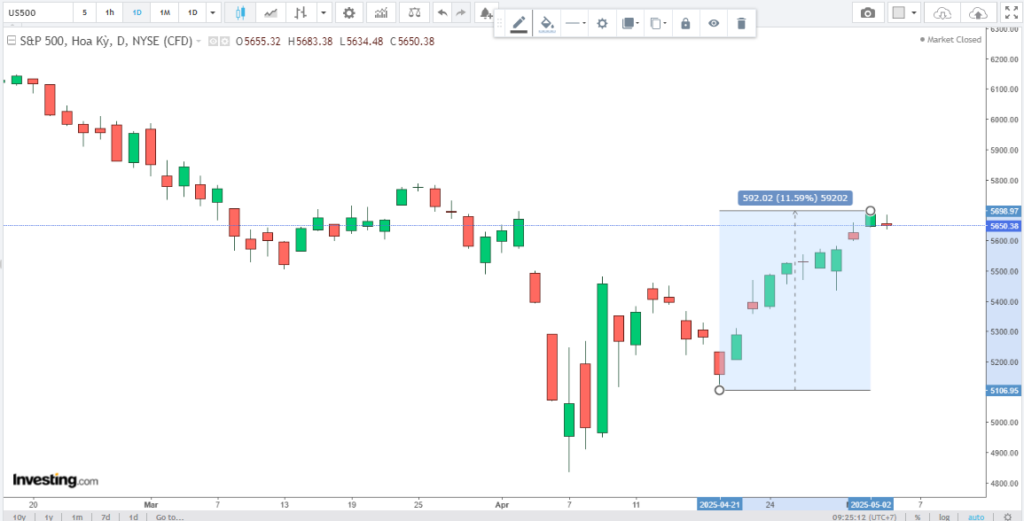Select the 1M interval
This screenshot has width=1024, height=521.
[163, 13]
